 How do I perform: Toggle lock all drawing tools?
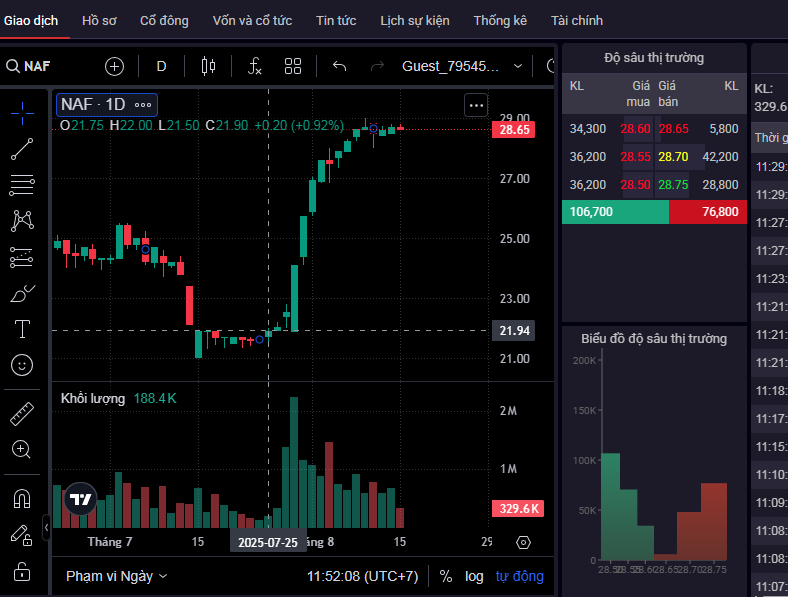click(x=22, y=571)
